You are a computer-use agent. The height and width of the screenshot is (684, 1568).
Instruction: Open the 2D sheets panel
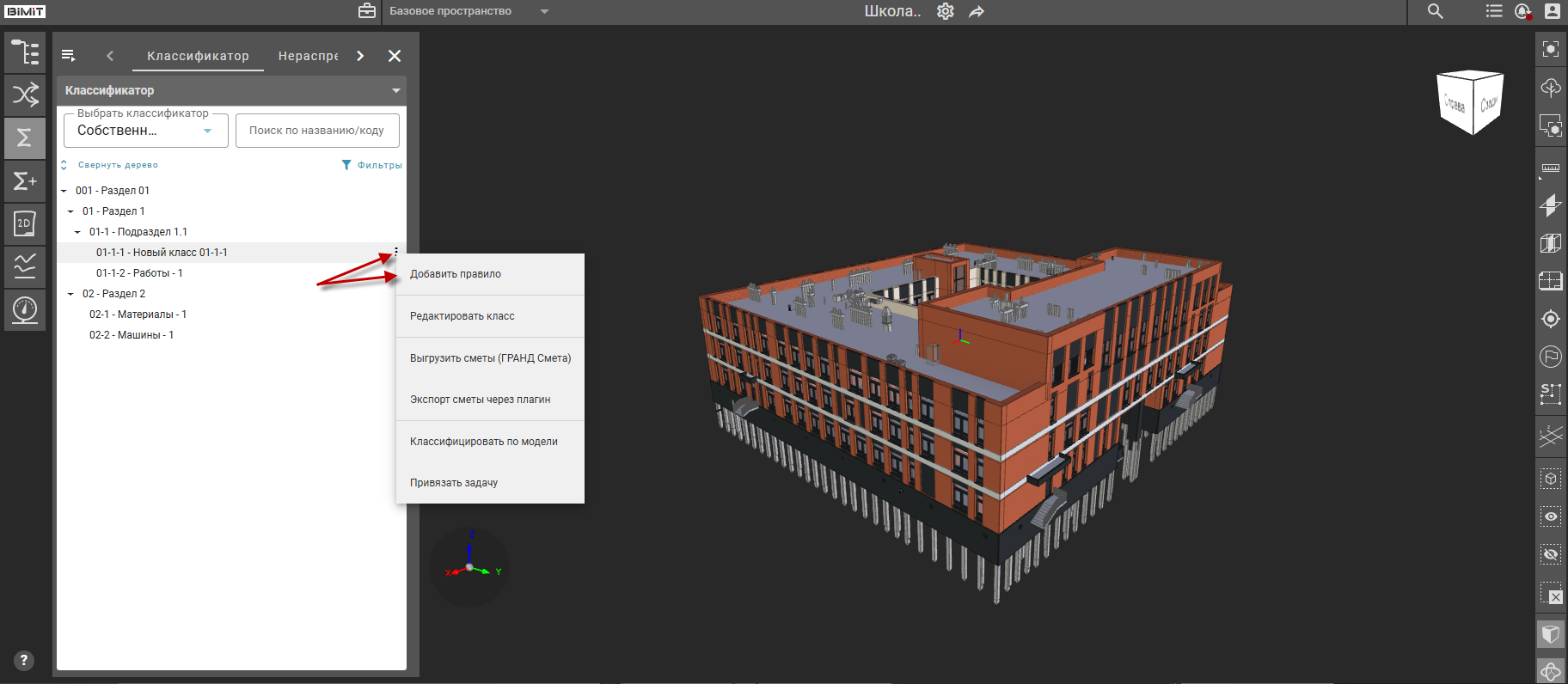tap(25, 223)
